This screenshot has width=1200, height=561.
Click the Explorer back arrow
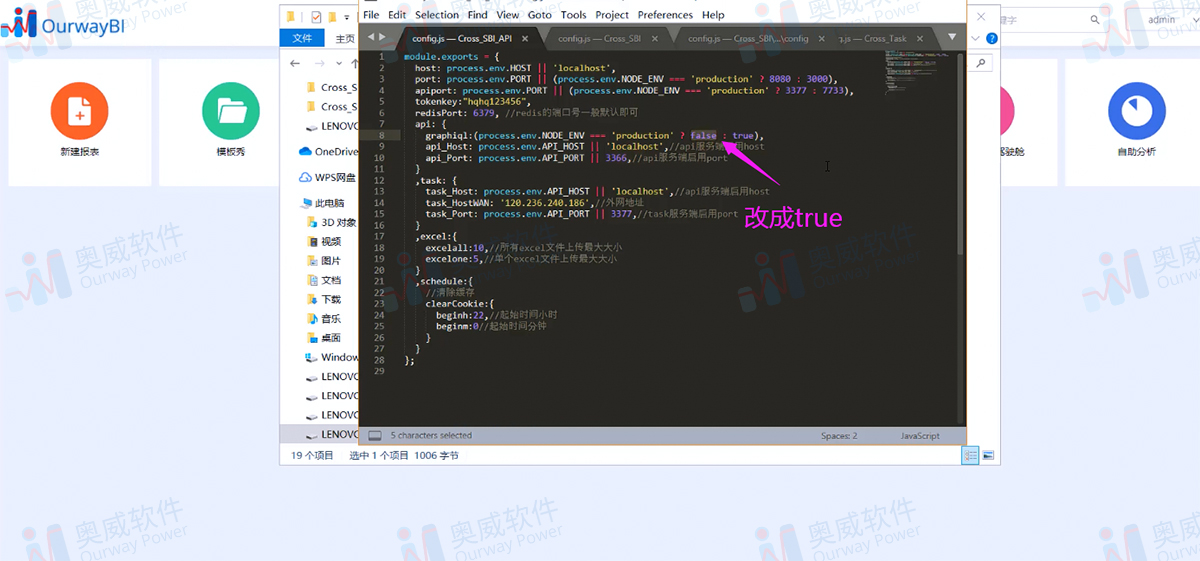pos(294,63)
